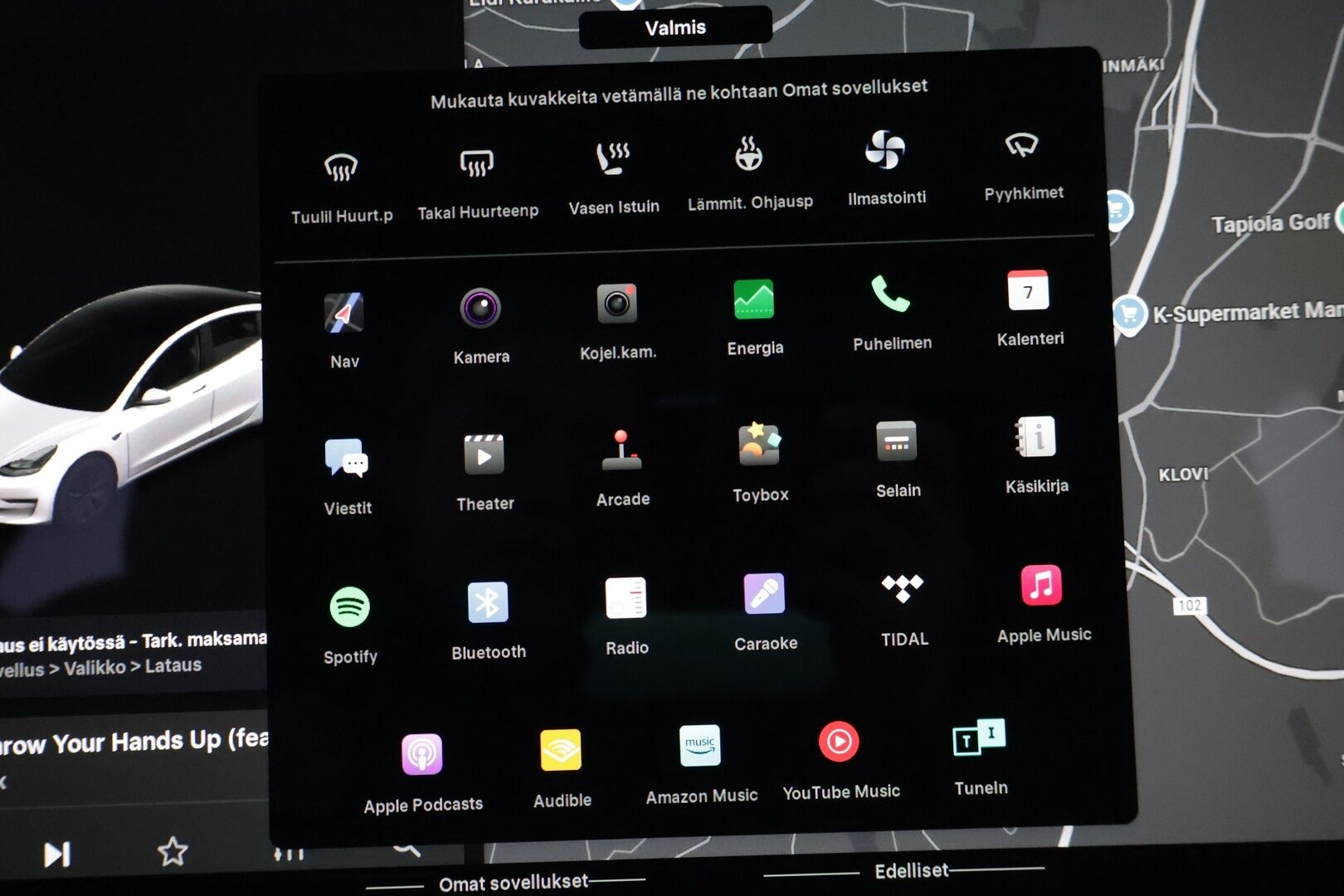Image resolution: width=1344 pixels, height=896 pixels.
Task: Tap the media search magnifier icon
Action: pos(407,848)
